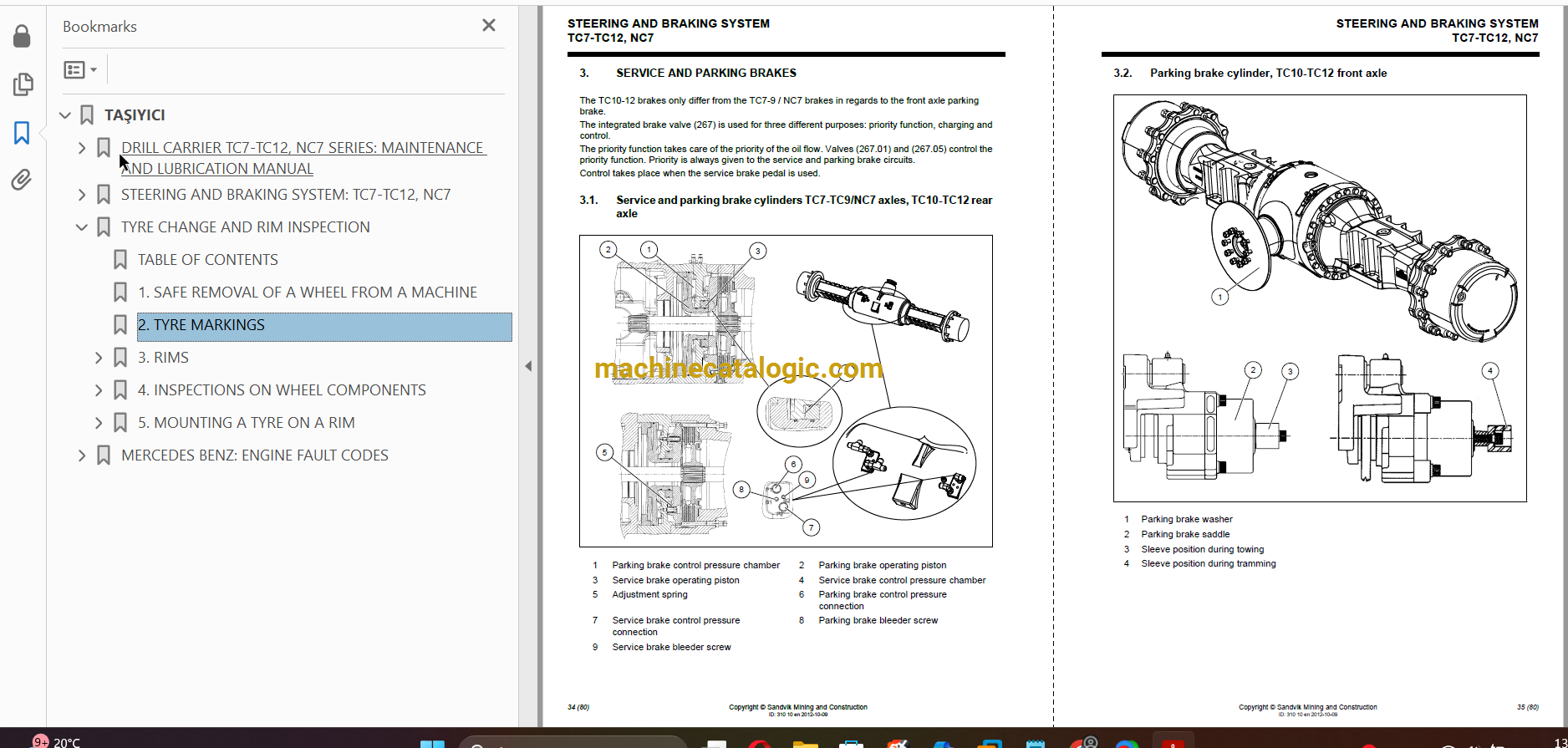Image resolution: width=1568 pixels, height=748 pixels.
Task: Click bookmark icon beside DRILL CARRIER manual
Action: click(104, 148)
